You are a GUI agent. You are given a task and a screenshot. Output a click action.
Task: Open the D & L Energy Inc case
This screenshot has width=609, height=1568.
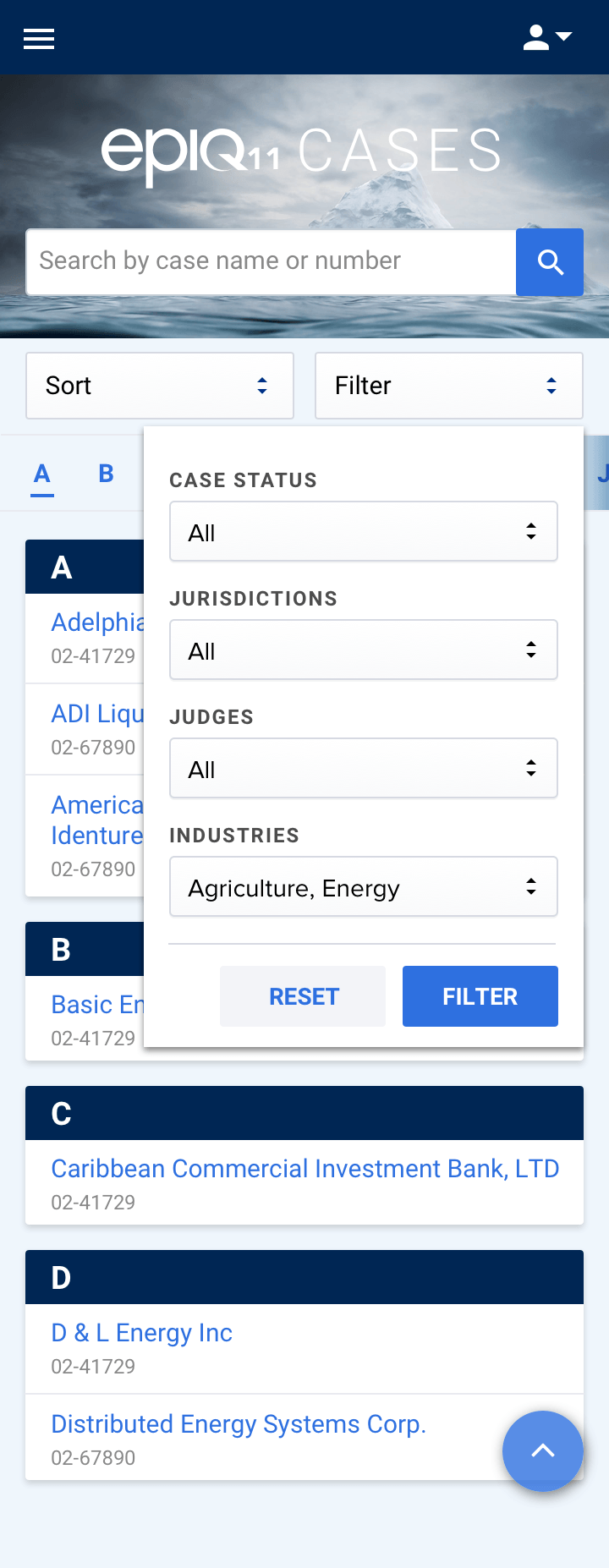pyautogui.click(x=141, y=1333)
